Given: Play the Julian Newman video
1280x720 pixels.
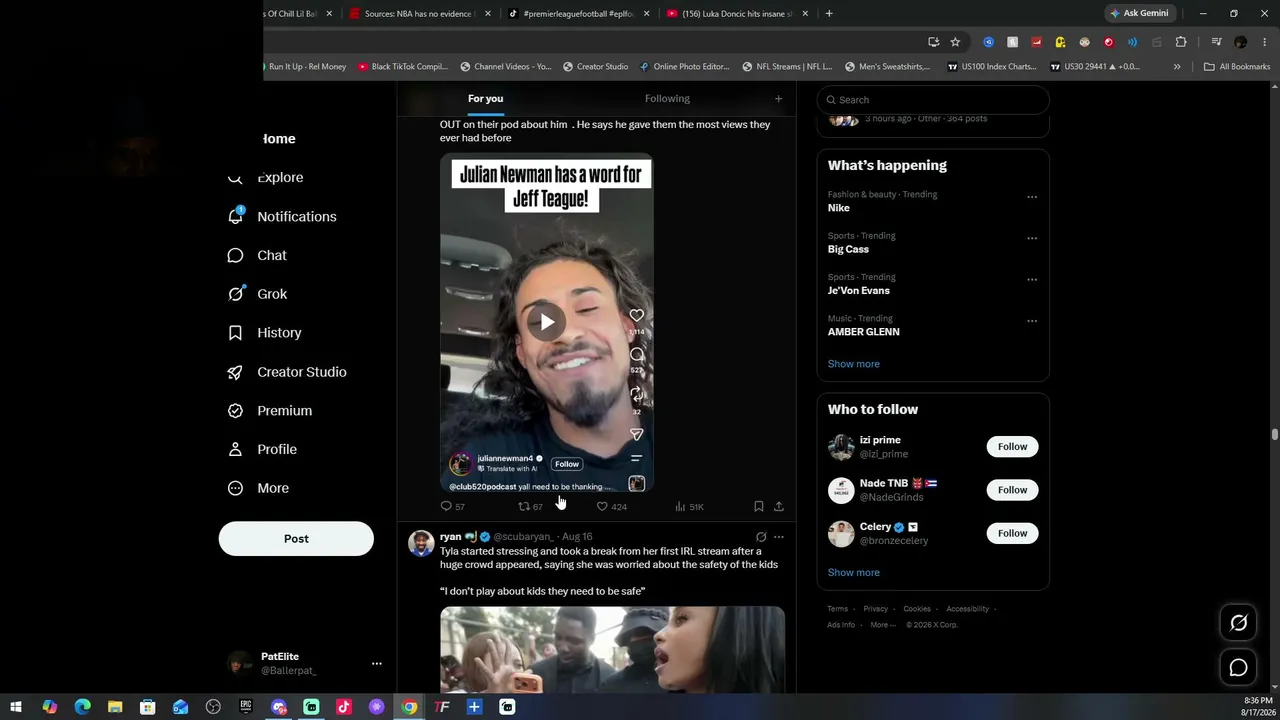Looking at the screenshot, I should pos(546,322).
